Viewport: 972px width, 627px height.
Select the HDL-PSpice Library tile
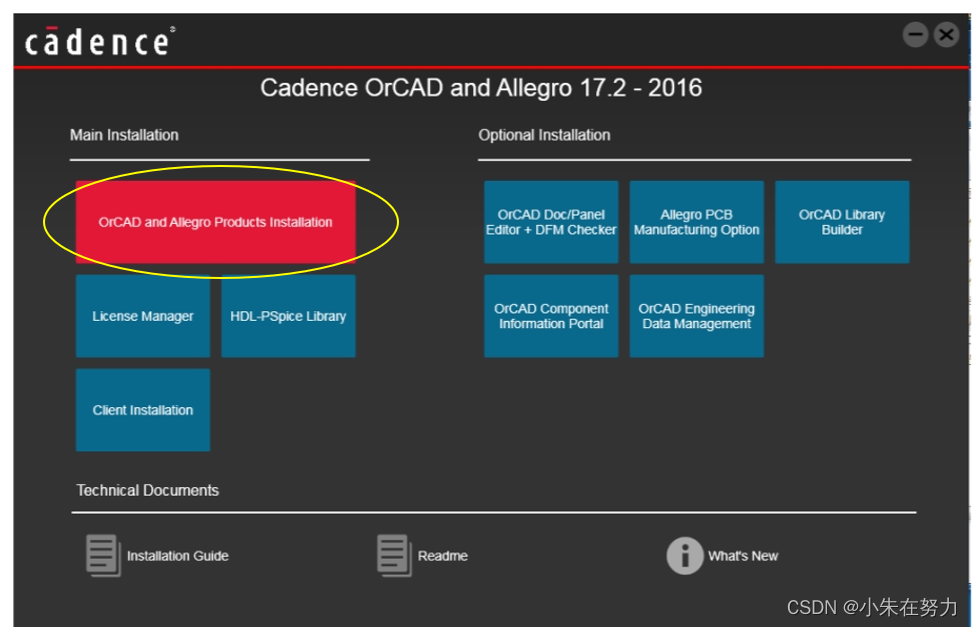pyautogui.click(x=288, y=316)
